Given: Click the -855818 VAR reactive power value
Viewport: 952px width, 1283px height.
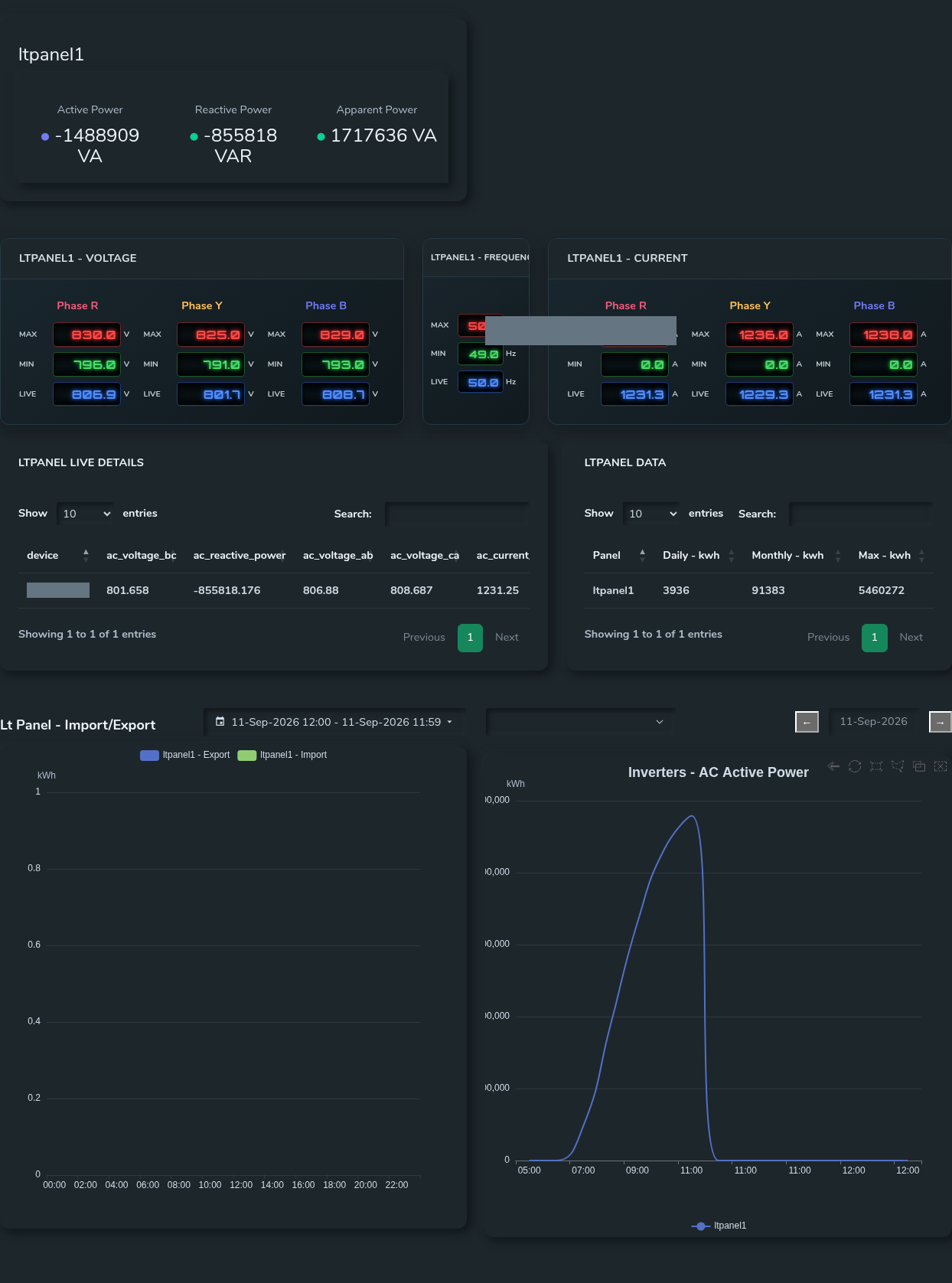Looking at the screenshot, I should 240,145.
